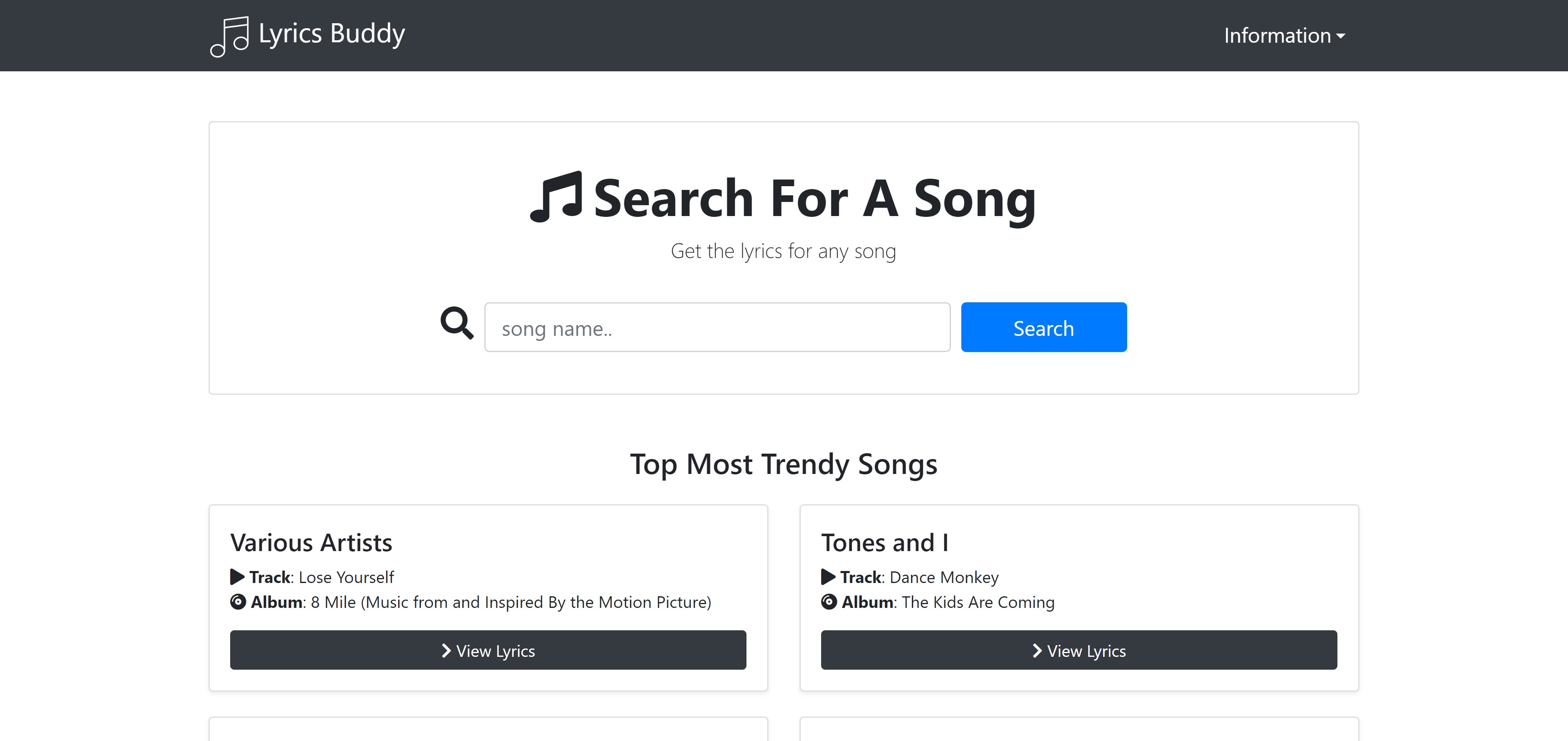1568x741 pixels.
Task: Click the Tones and I artist heading
Action: [886, 543]
